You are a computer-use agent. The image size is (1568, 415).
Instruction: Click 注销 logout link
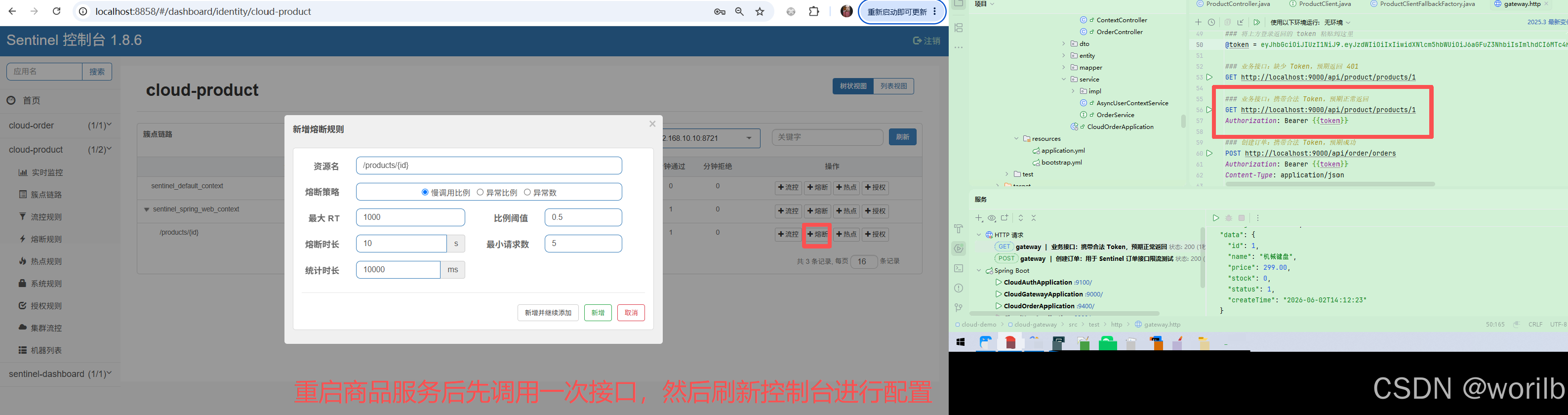pos(926,41)
